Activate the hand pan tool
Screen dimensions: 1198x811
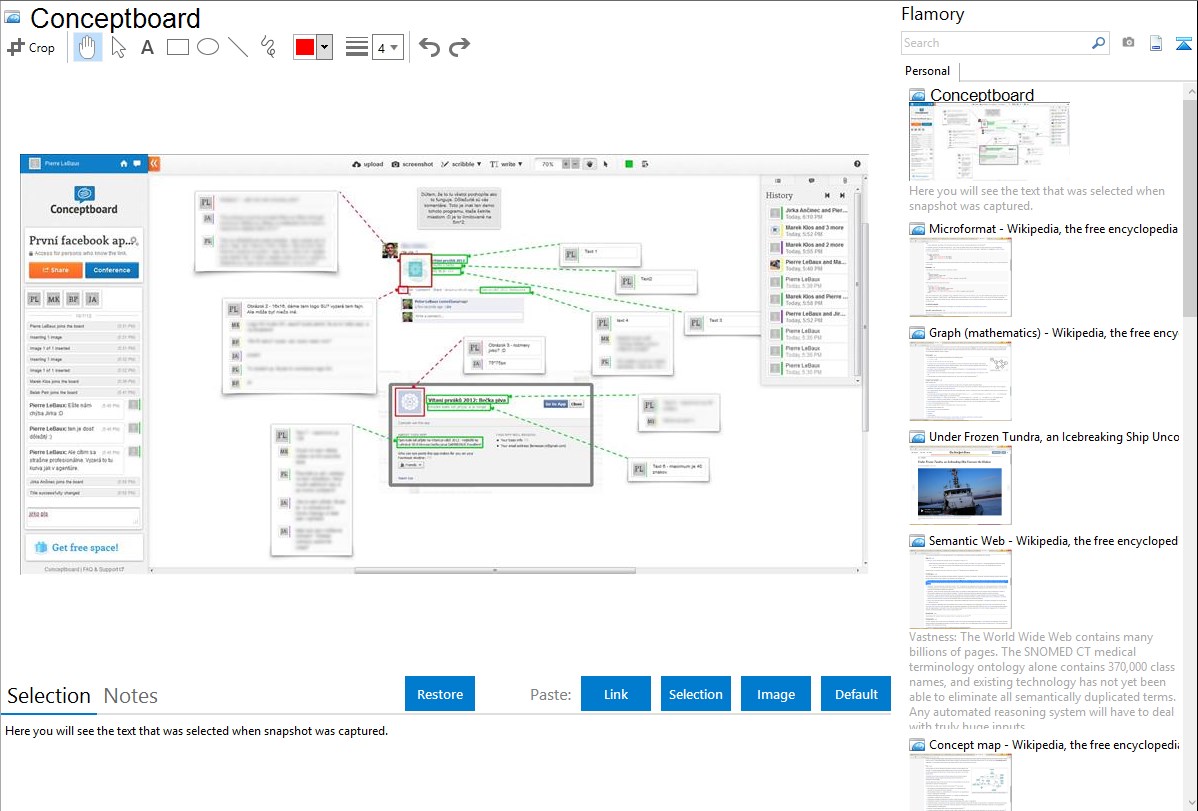pyautogui.click(x=87, y=47)
